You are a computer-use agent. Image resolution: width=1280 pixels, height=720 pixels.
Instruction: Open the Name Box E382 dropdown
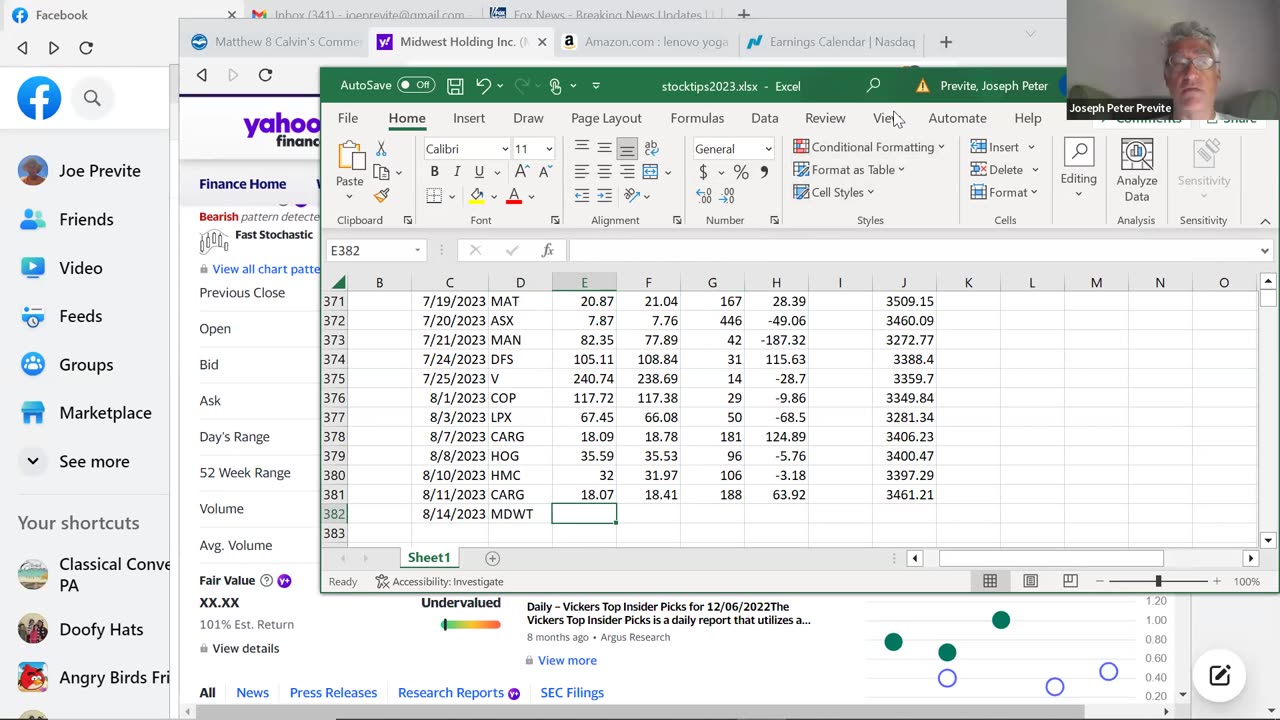pos(418,250)
